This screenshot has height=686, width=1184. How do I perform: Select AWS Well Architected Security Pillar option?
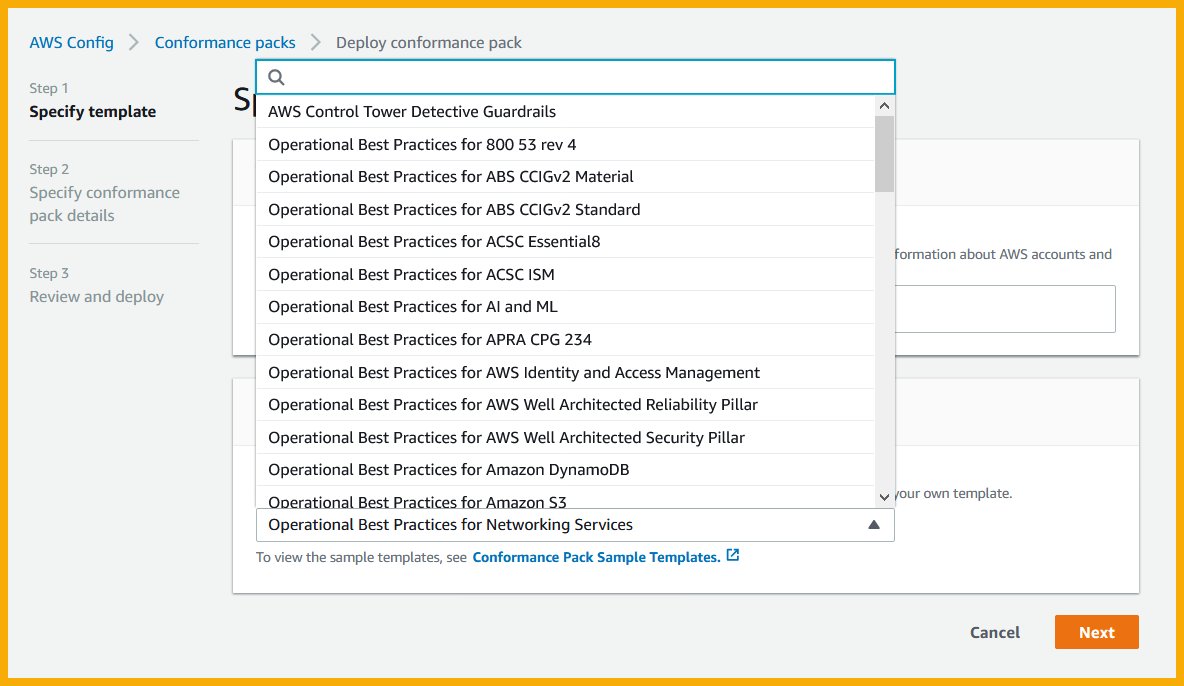click(x=565, y=437)
